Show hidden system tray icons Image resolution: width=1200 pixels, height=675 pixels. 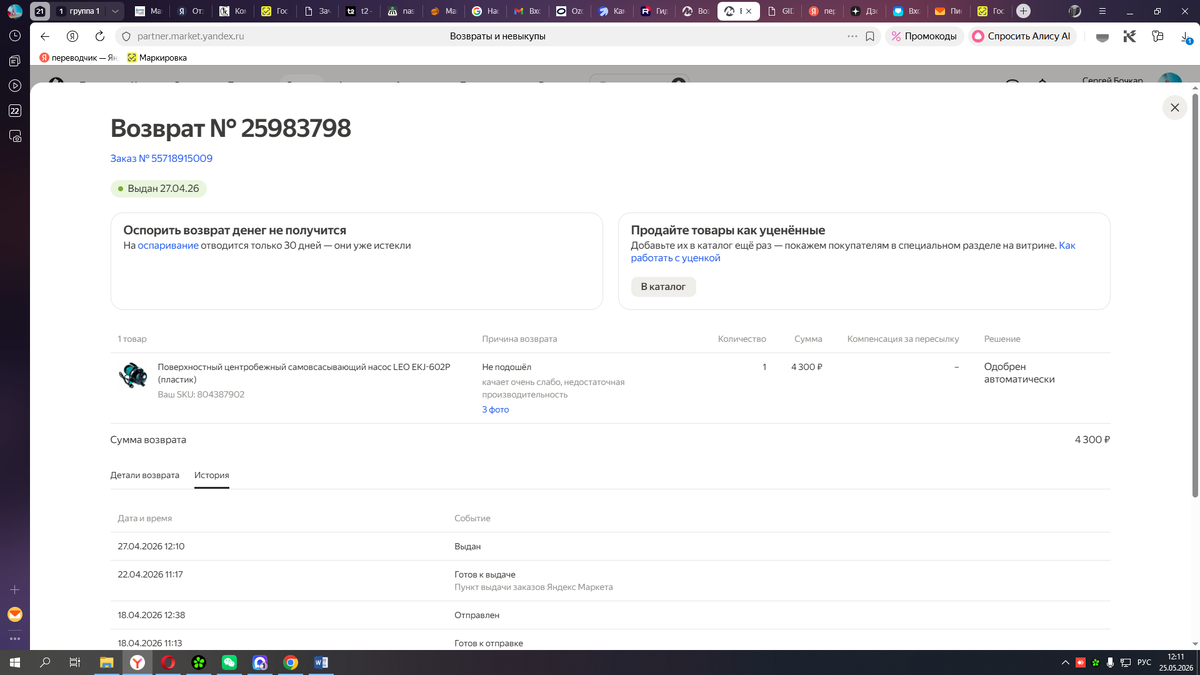coord(1065,663)
